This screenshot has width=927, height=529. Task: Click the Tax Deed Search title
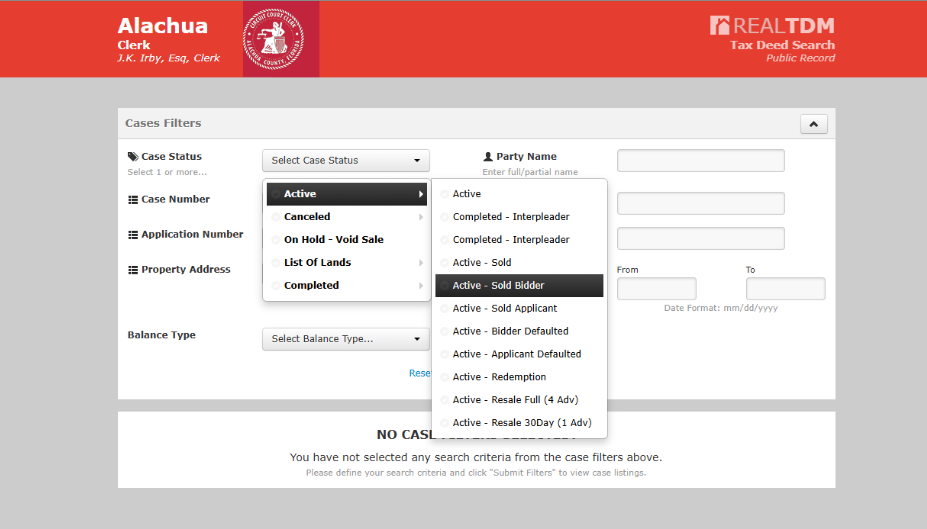(782, 45)
